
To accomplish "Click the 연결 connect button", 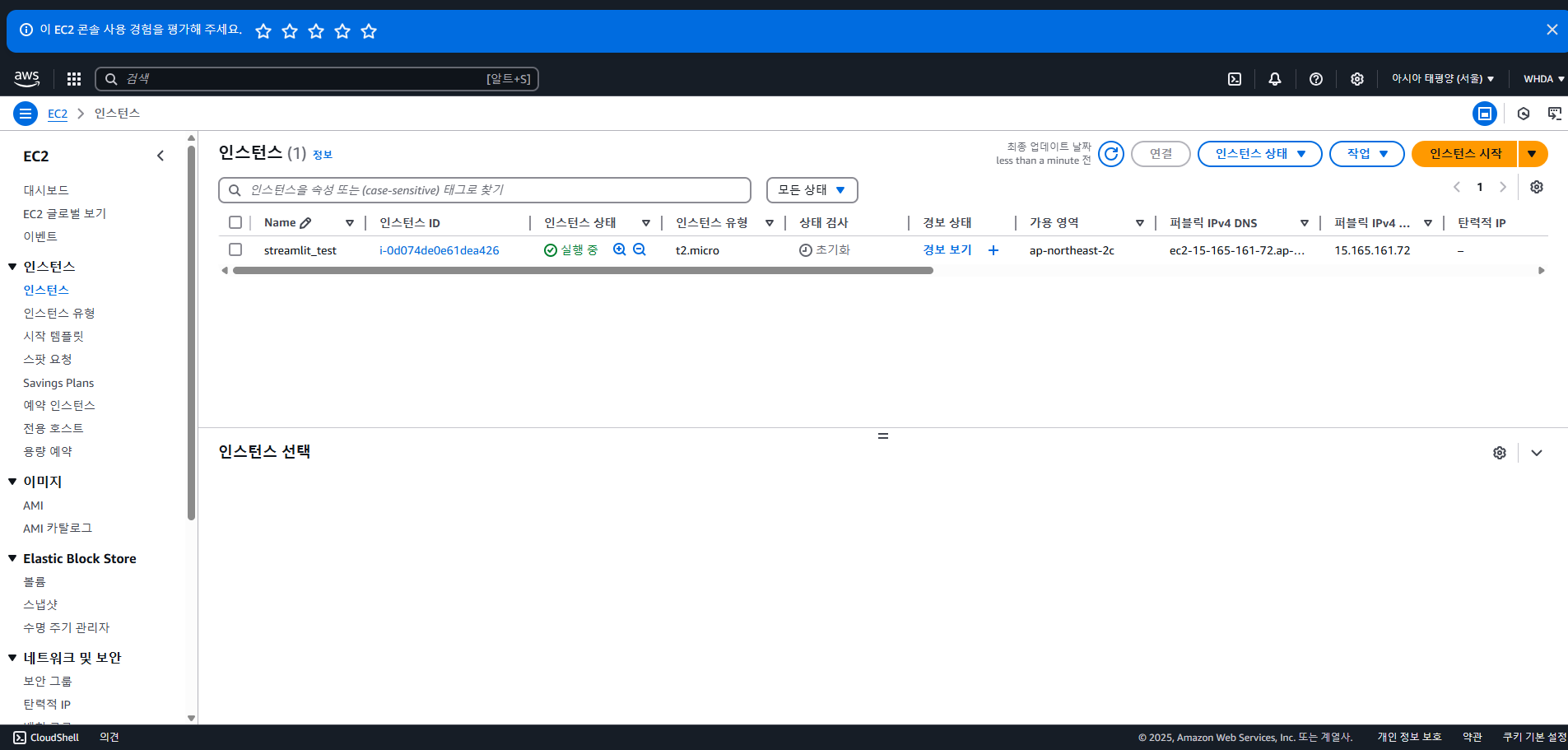I will [x=1161, y=154].
